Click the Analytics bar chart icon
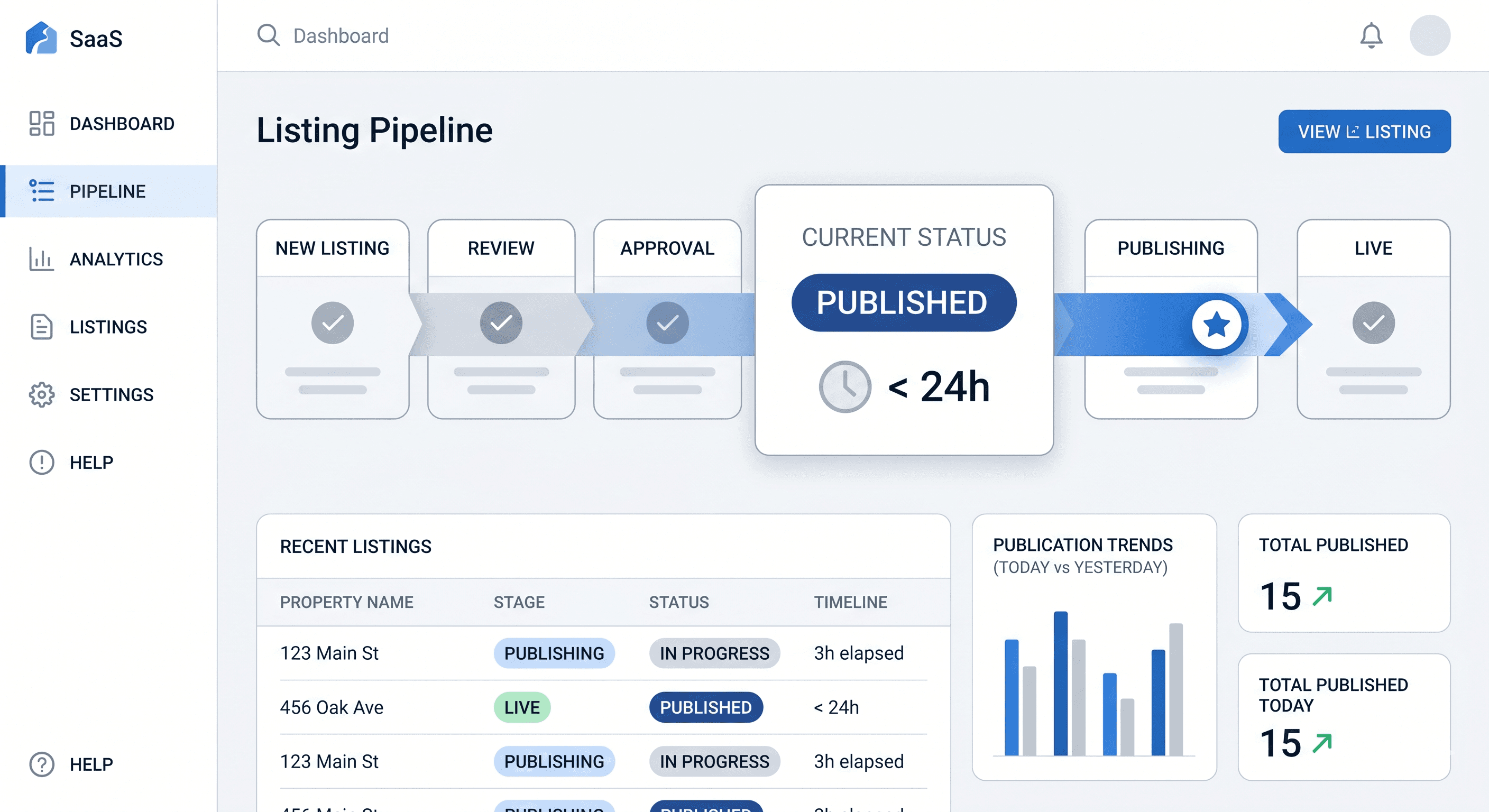 [42, 259]
